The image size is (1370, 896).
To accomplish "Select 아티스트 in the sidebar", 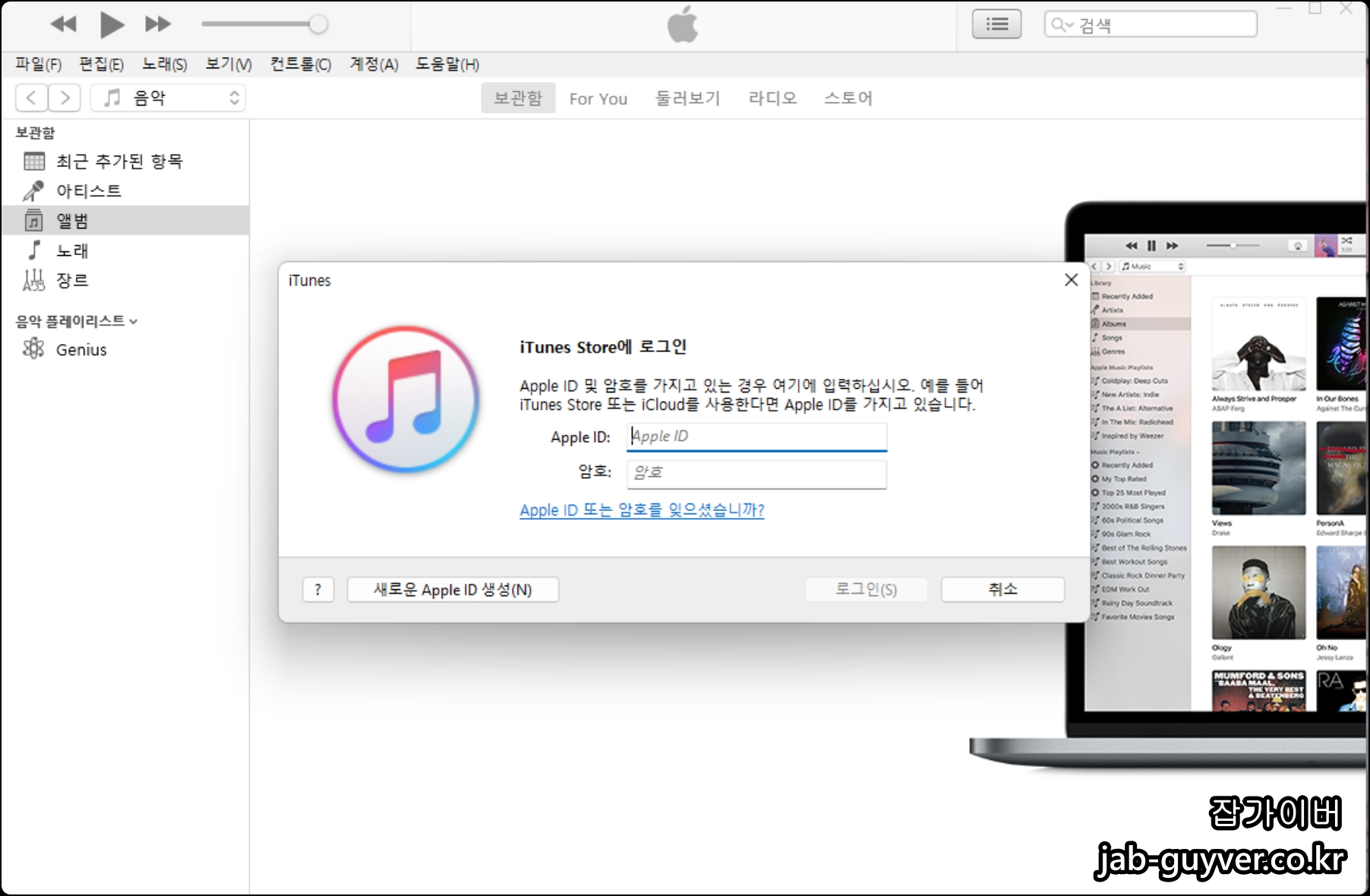I will tap(125, 191).
